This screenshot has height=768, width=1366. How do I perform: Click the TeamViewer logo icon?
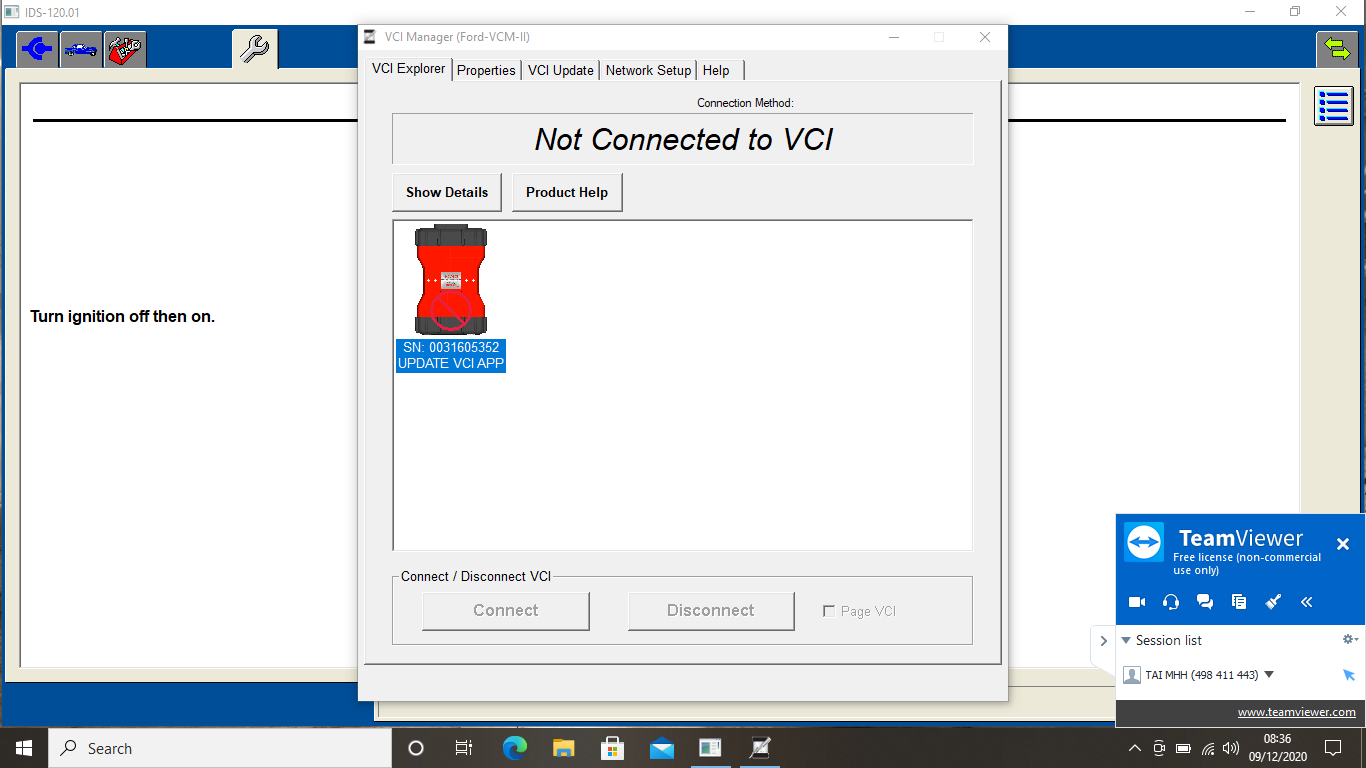[x=1144, y=543]
